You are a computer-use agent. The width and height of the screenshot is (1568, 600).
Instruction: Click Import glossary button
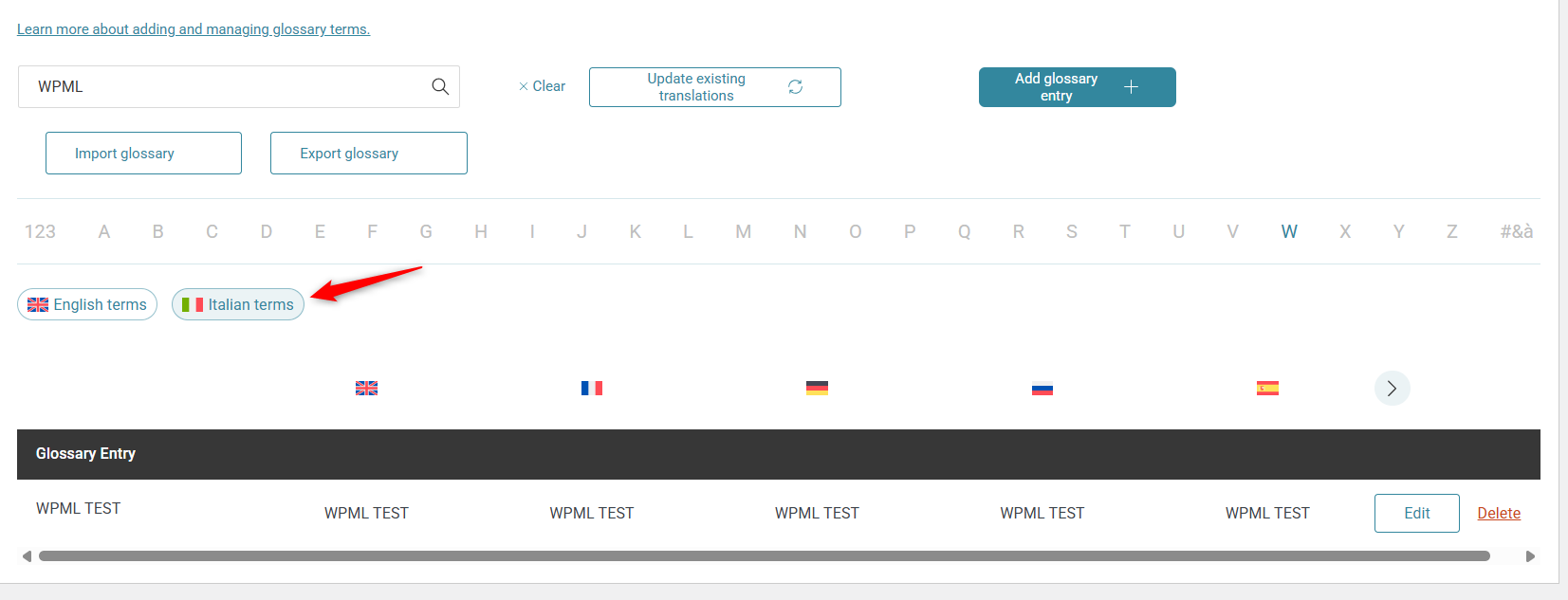pos(143,153)
